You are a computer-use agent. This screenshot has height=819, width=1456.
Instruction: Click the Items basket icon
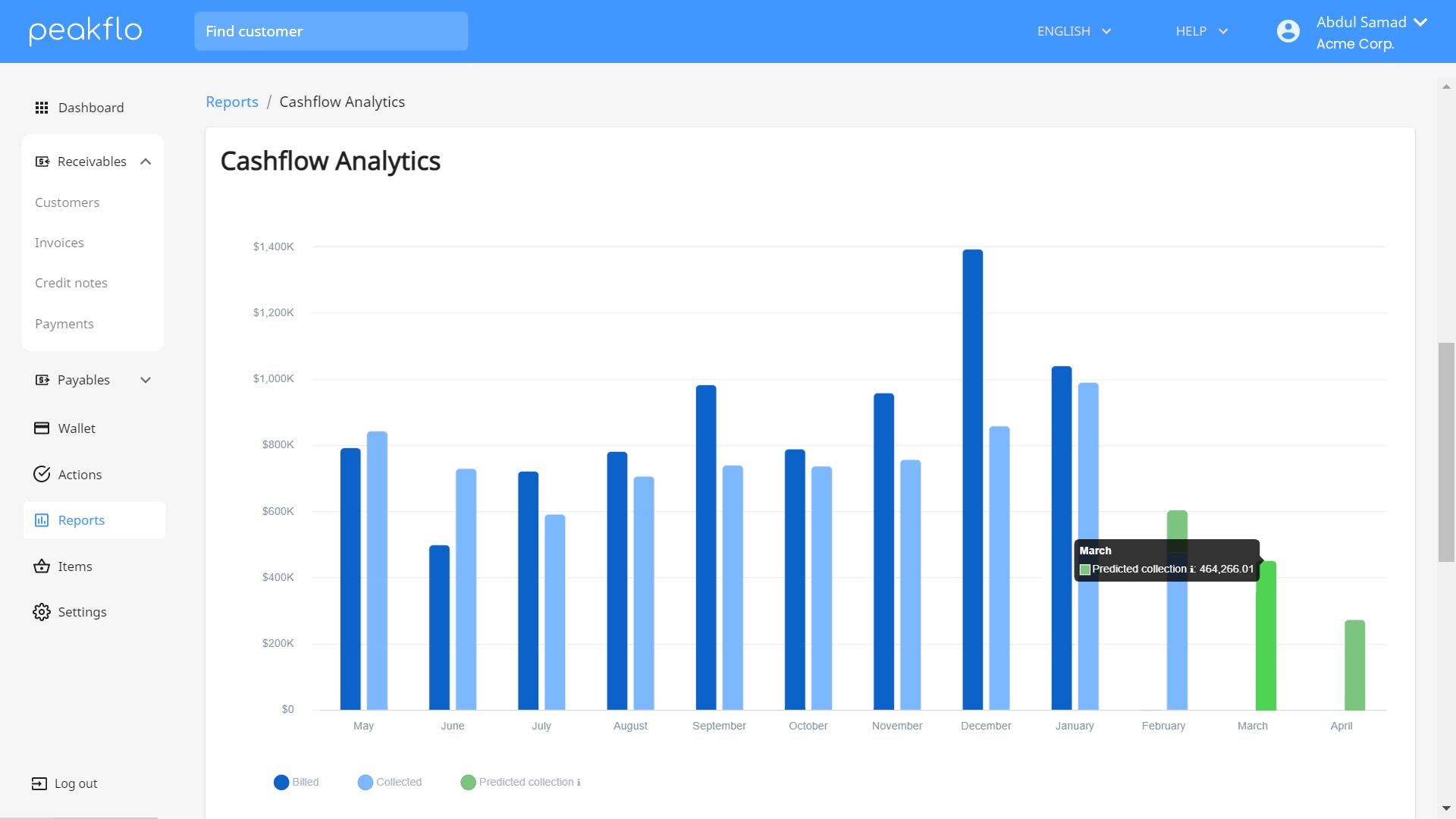click(42, 566)
